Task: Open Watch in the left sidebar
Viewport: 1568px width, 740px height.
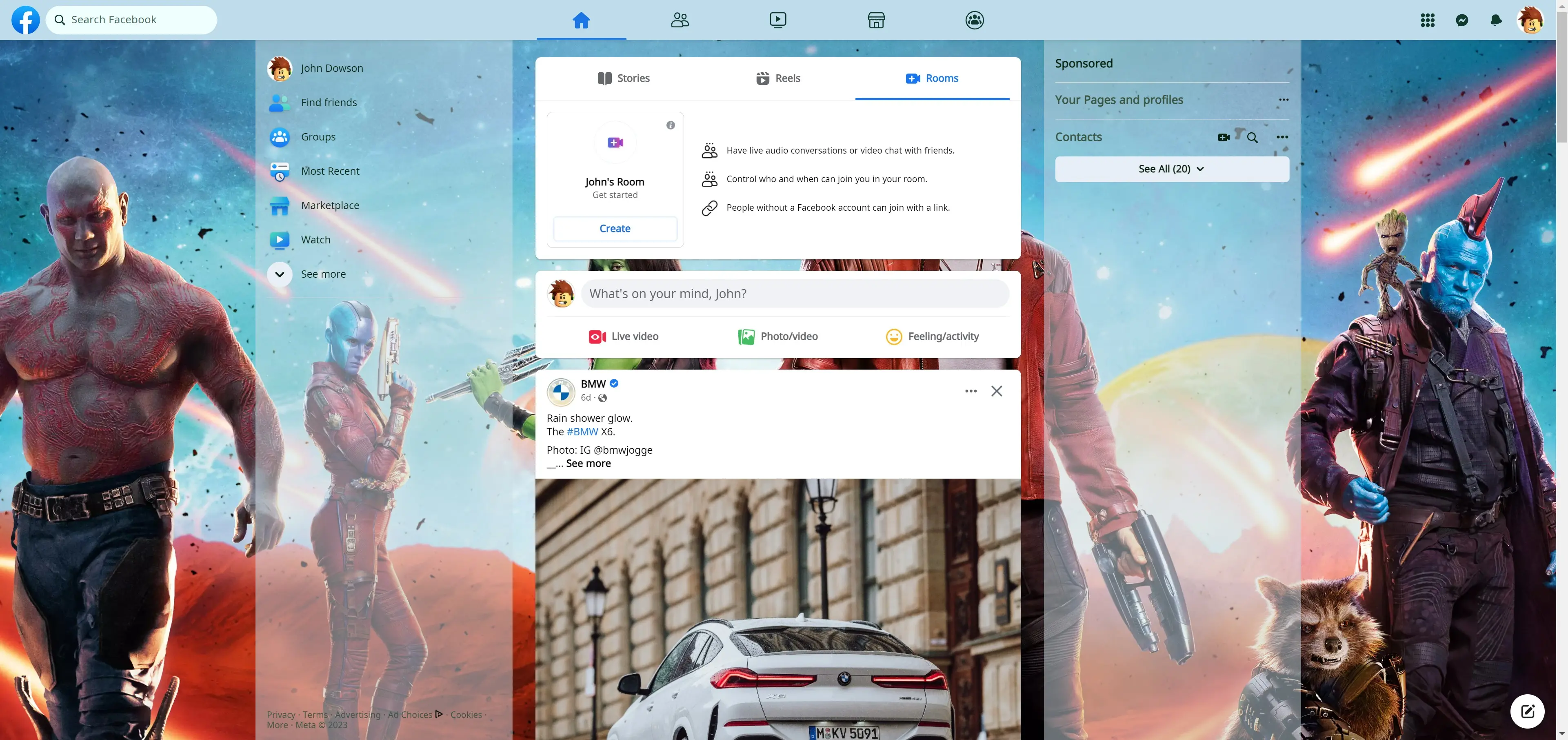Action: point(384,239)
